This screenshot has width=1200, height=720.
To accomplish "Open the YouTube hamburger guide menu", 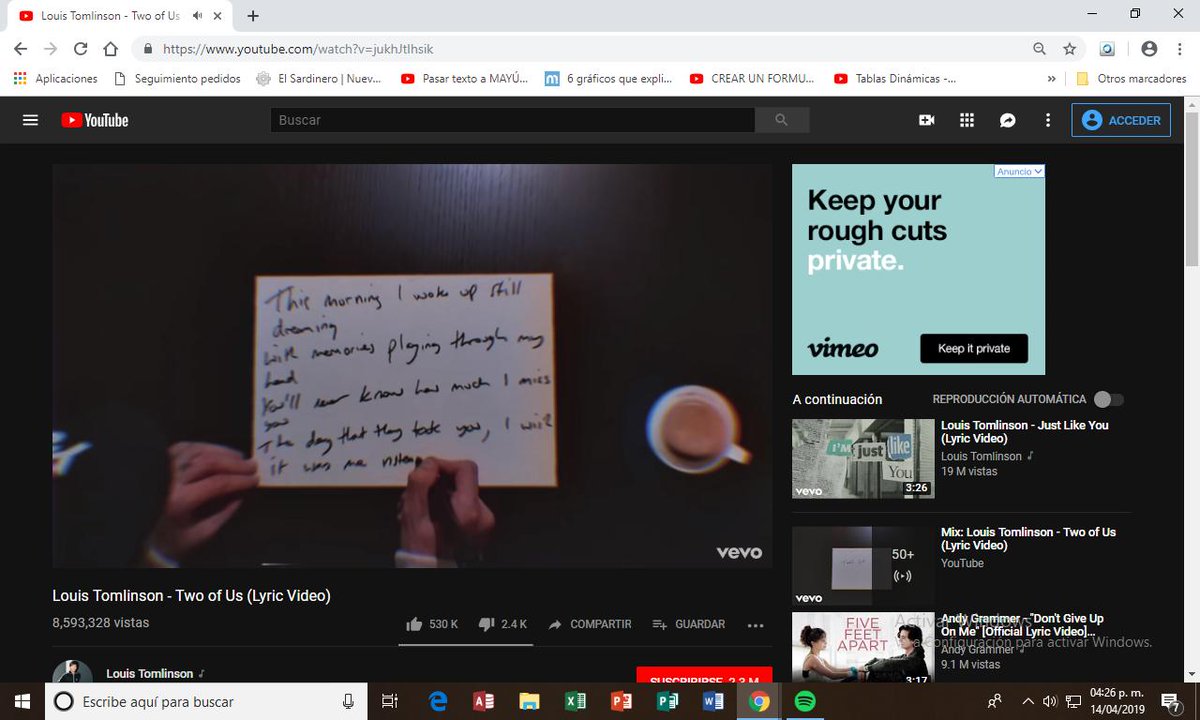I will [x=30, y=120].
